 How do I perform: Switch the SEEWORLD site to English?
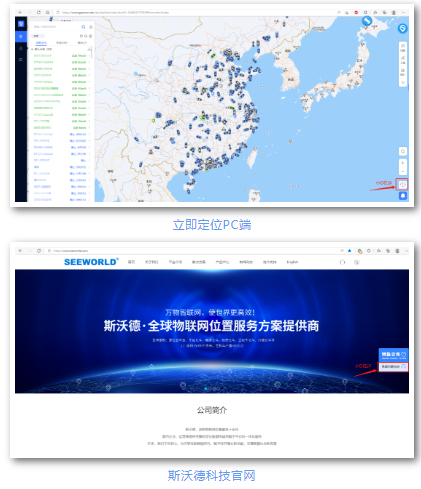tap(292, 262)
